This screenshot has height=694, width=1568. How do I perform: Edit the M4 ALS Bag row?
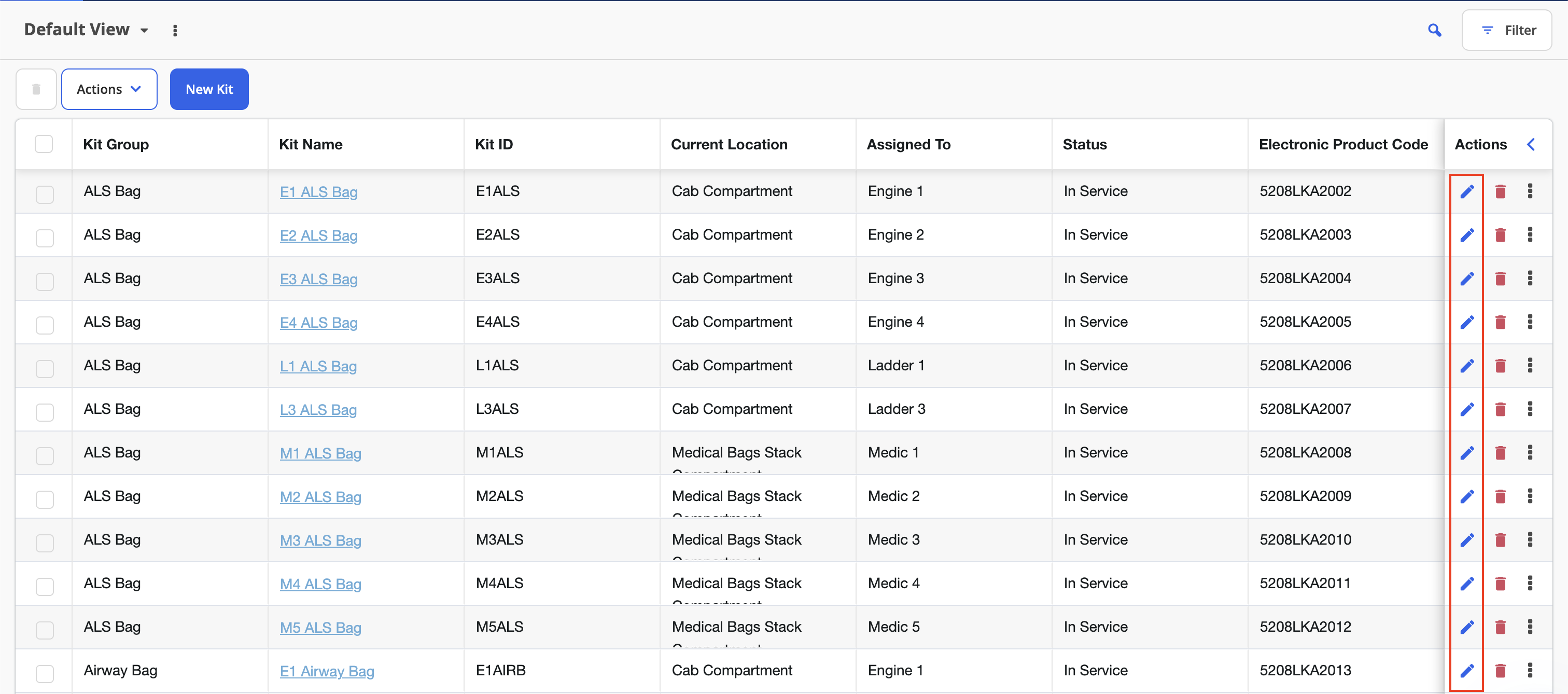[1467, 583]
